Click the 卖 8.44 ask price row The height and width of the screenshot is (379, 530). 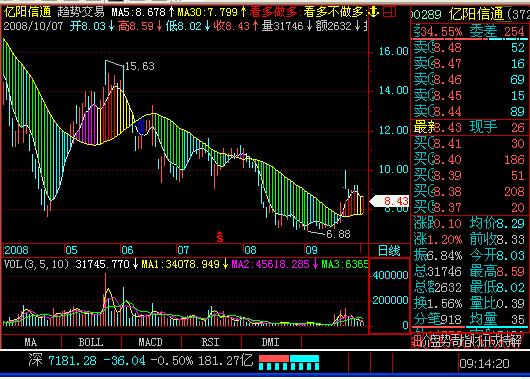point(469,111)
